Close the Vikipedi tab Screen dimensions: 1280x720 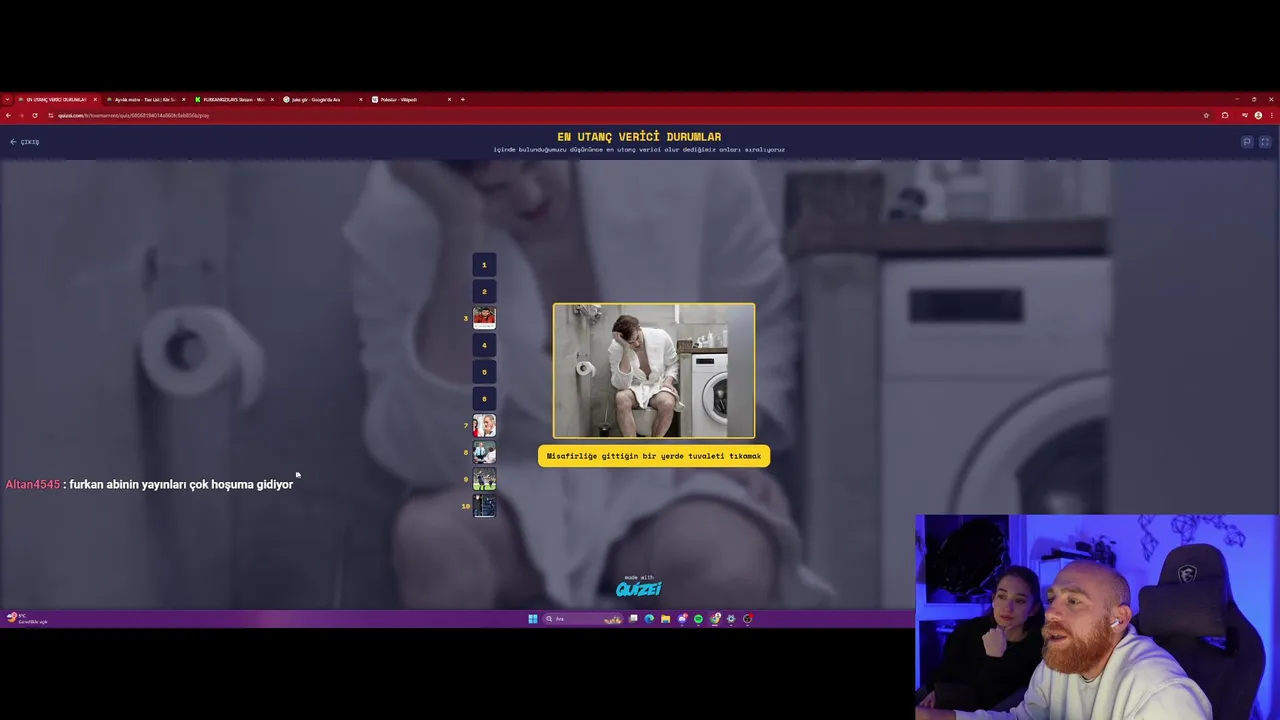[449, 100]
